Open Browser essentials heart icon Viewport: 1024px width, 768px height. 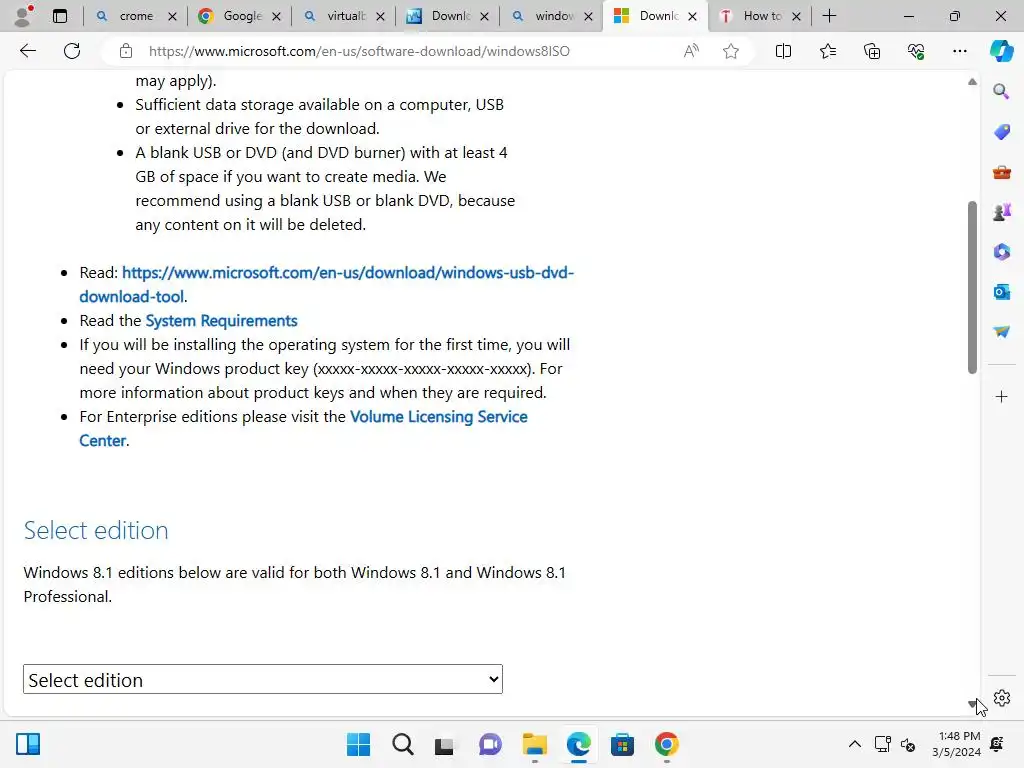click(916, 51)
